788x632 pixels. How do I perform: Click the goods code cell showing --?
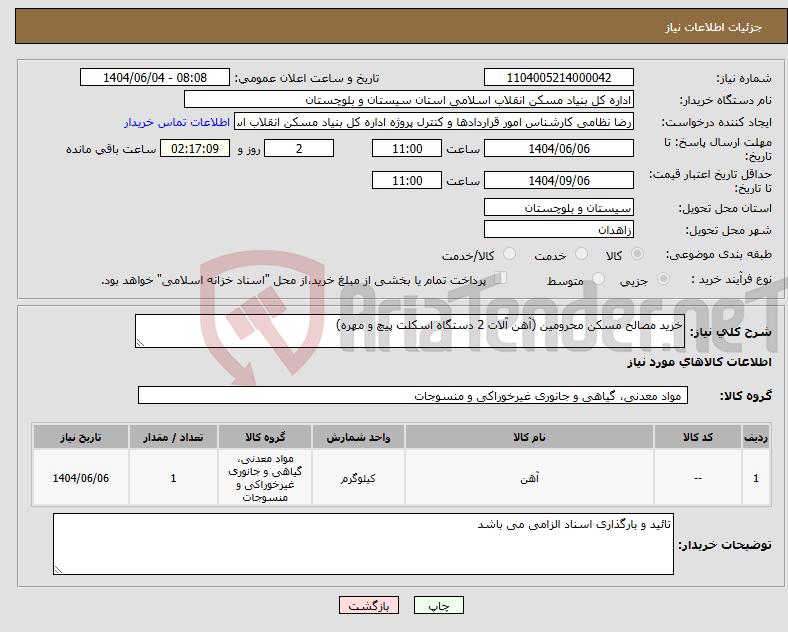tap(698, 478)
